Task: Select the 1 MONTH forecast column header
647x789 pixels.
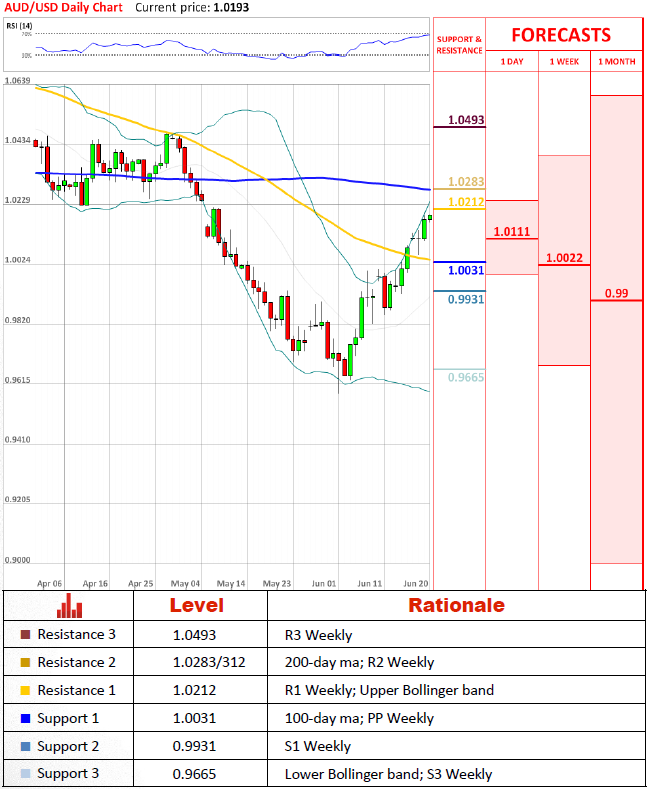Action: tap(617, 61)
